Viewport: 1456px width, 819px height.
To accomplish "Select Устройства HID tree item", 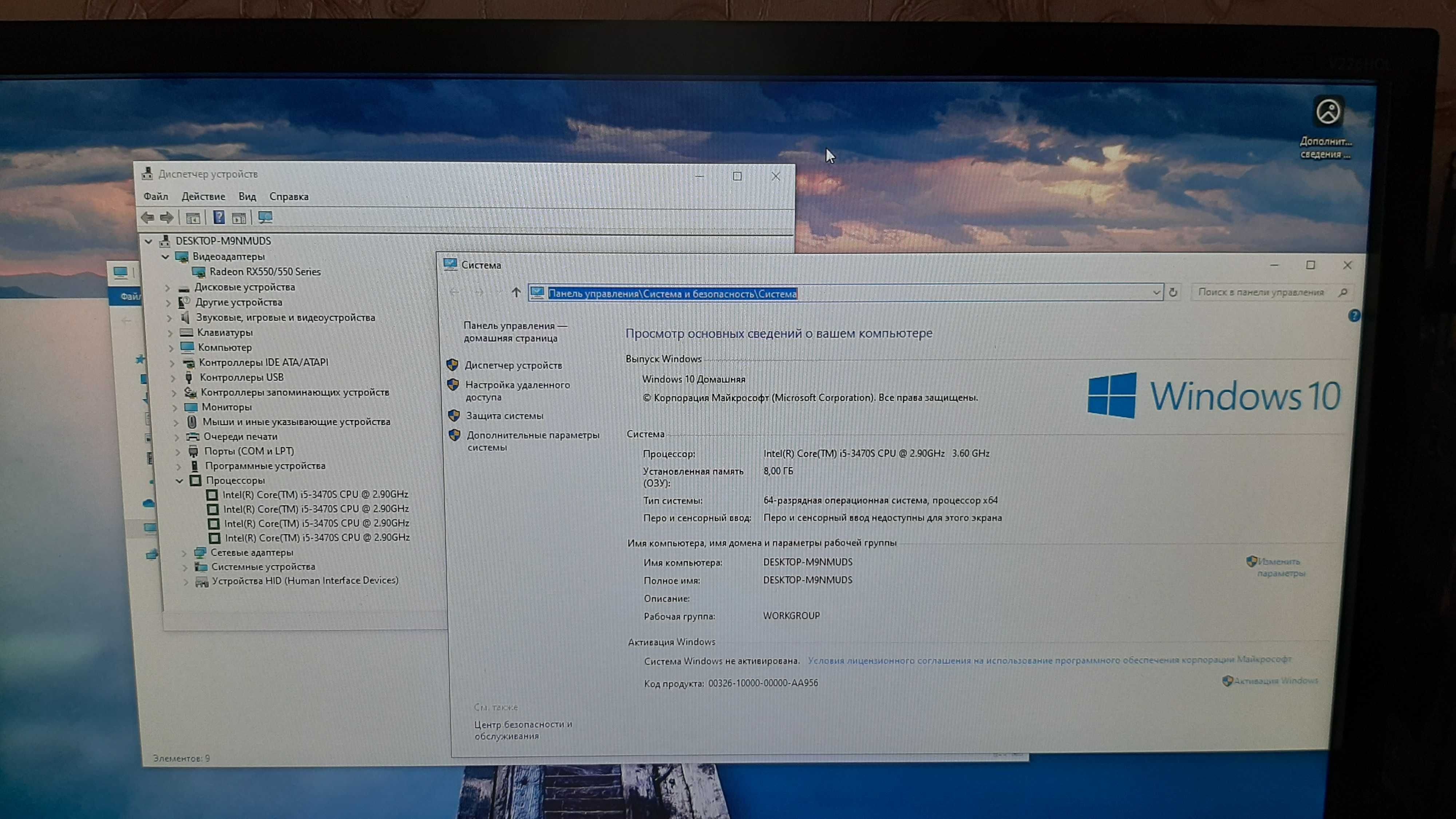I will [x=305, y=581].
